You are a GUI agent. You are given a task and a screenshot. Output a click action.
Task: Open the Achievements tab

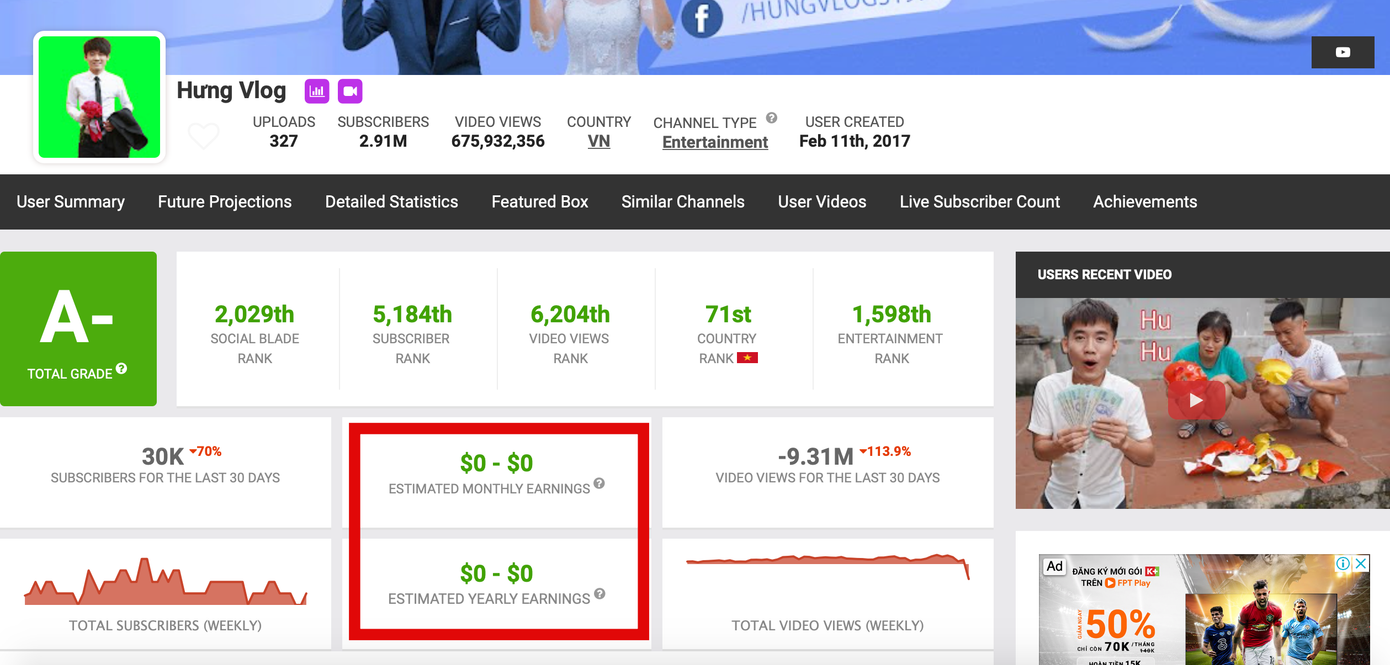(x=1145, y=201)
